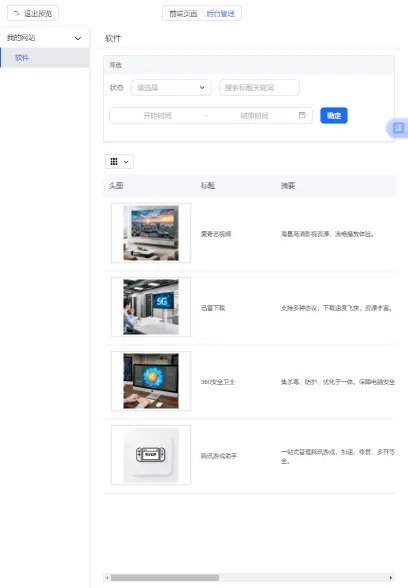Screen dimensions: 408x588
Task: Open the 迅雷下载 5G thumbnail
Action: tap(151, 307)
